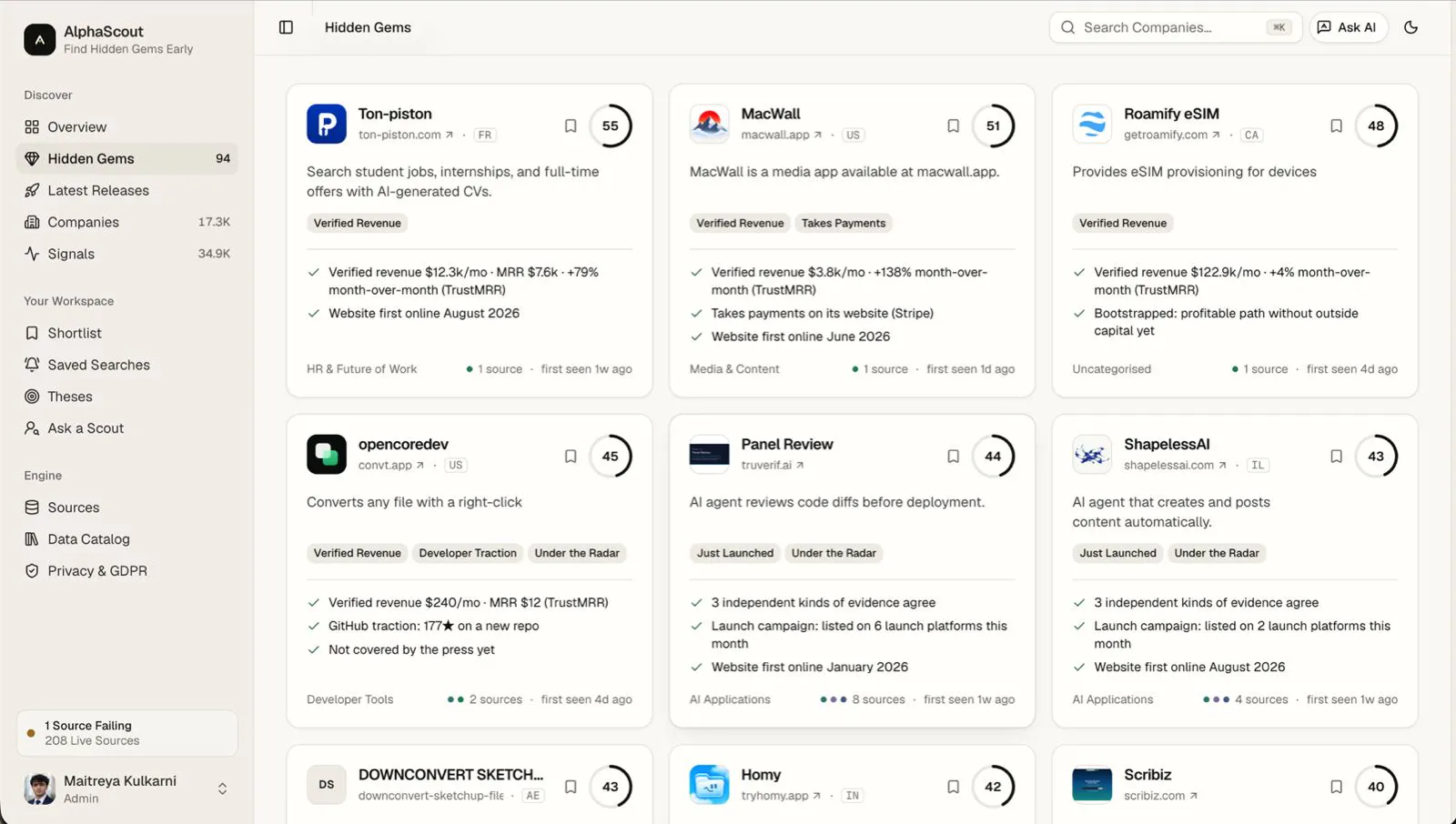Select the Developer Traction tag on opencoredev
Screen dimensions: 1456x824
tap(468, 553)
